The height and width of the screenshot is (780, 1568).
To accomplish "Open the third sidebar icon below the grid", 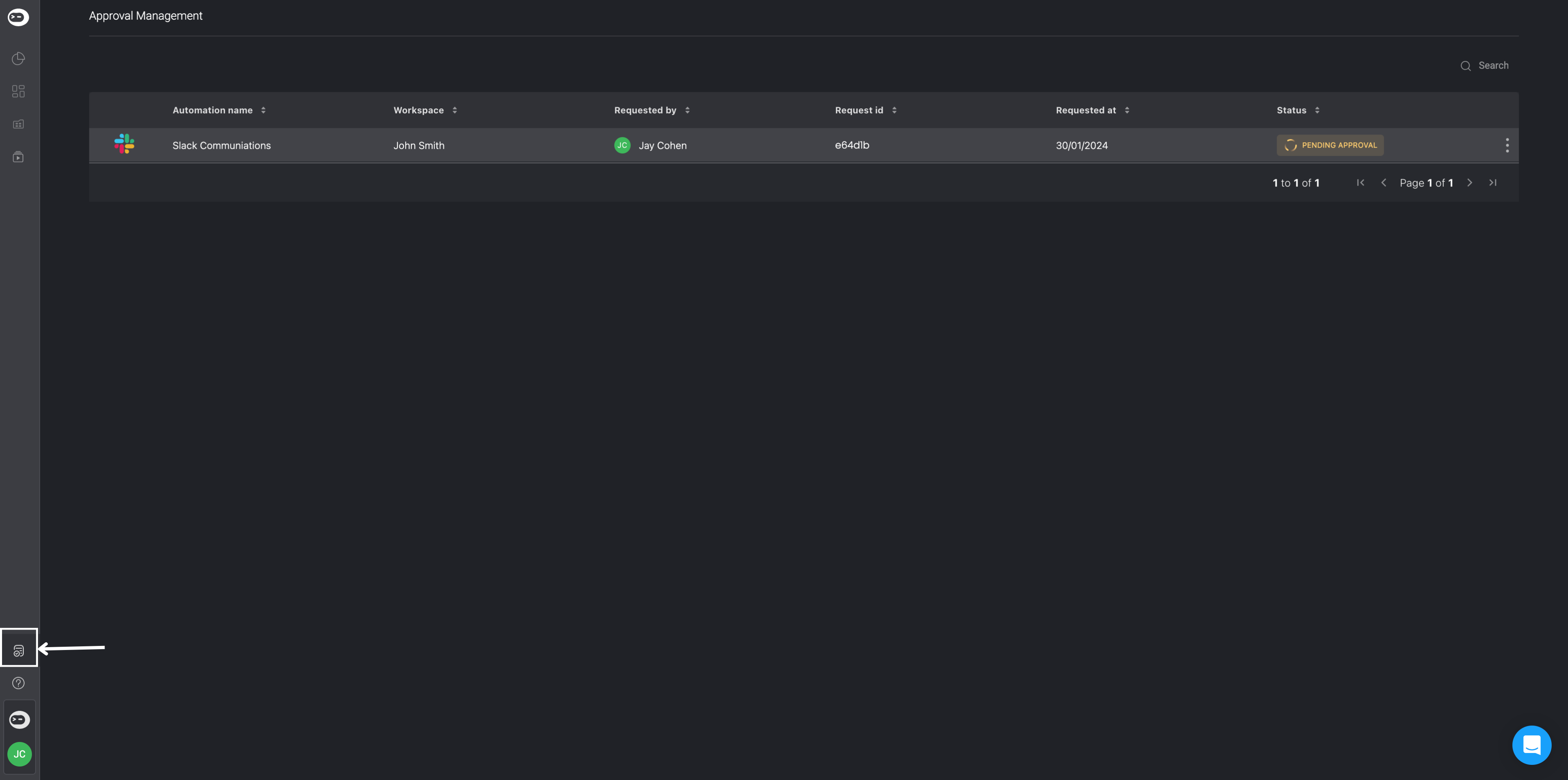I will 18,124.
